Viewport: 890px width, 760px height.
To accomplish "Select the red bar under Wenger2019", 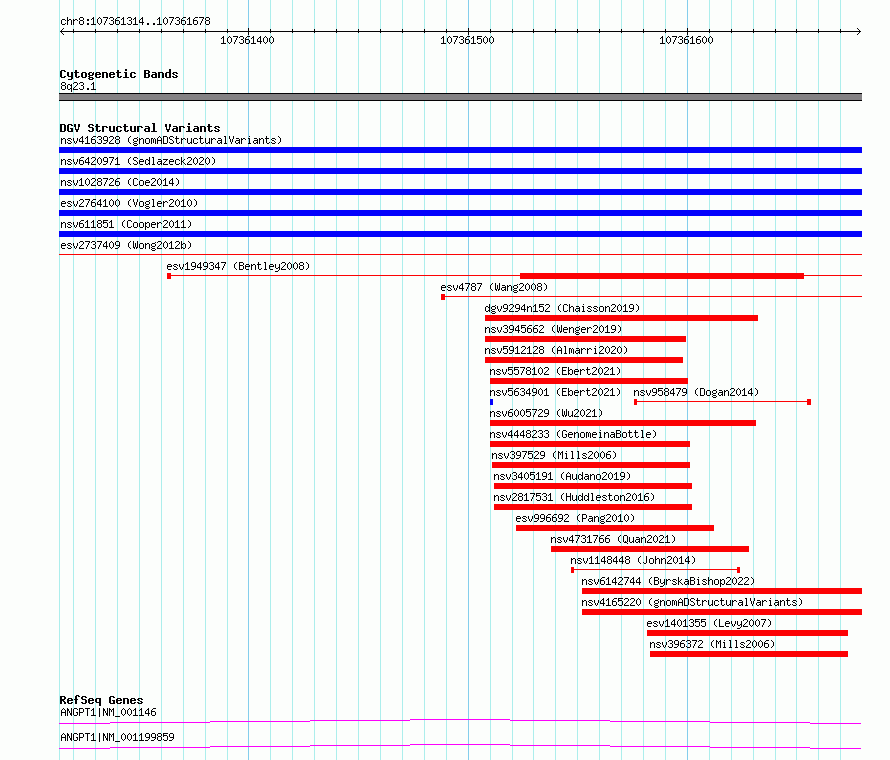I will tap(585, 339).
